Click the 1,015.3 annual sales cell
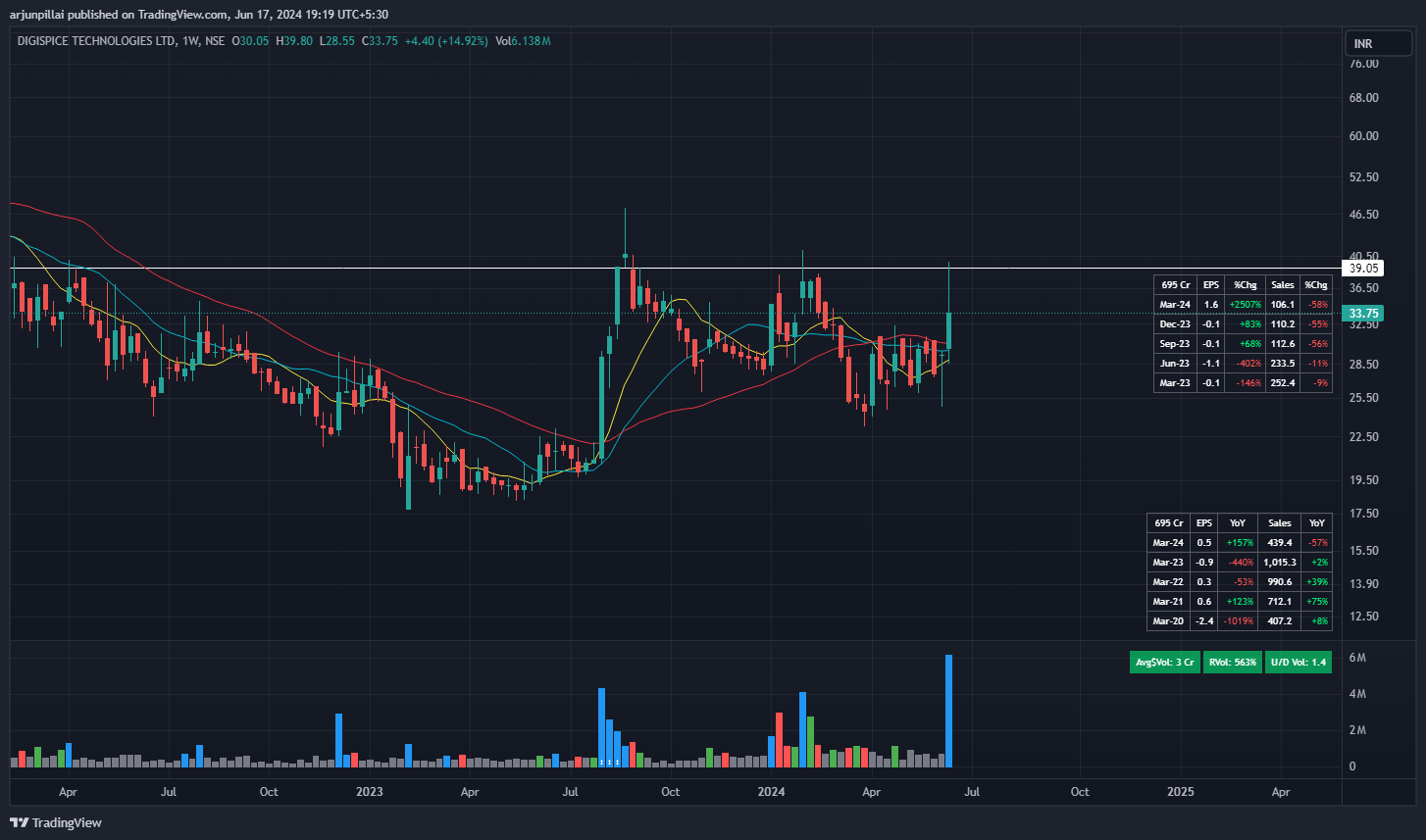 click(1280, 563)
